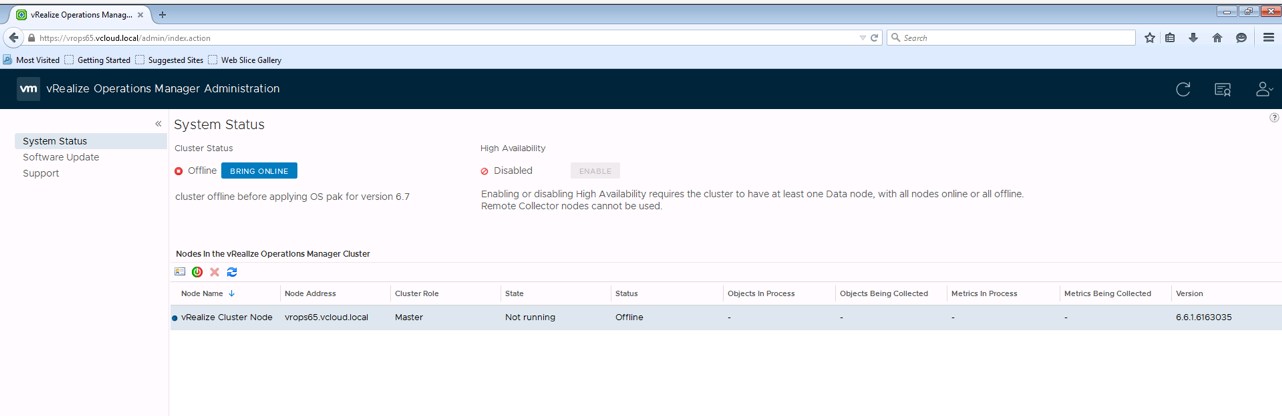Click the chat smiley icon in browser toolbar
The height and width of the screenshot is (416, 1282).
coord(1241,38)
